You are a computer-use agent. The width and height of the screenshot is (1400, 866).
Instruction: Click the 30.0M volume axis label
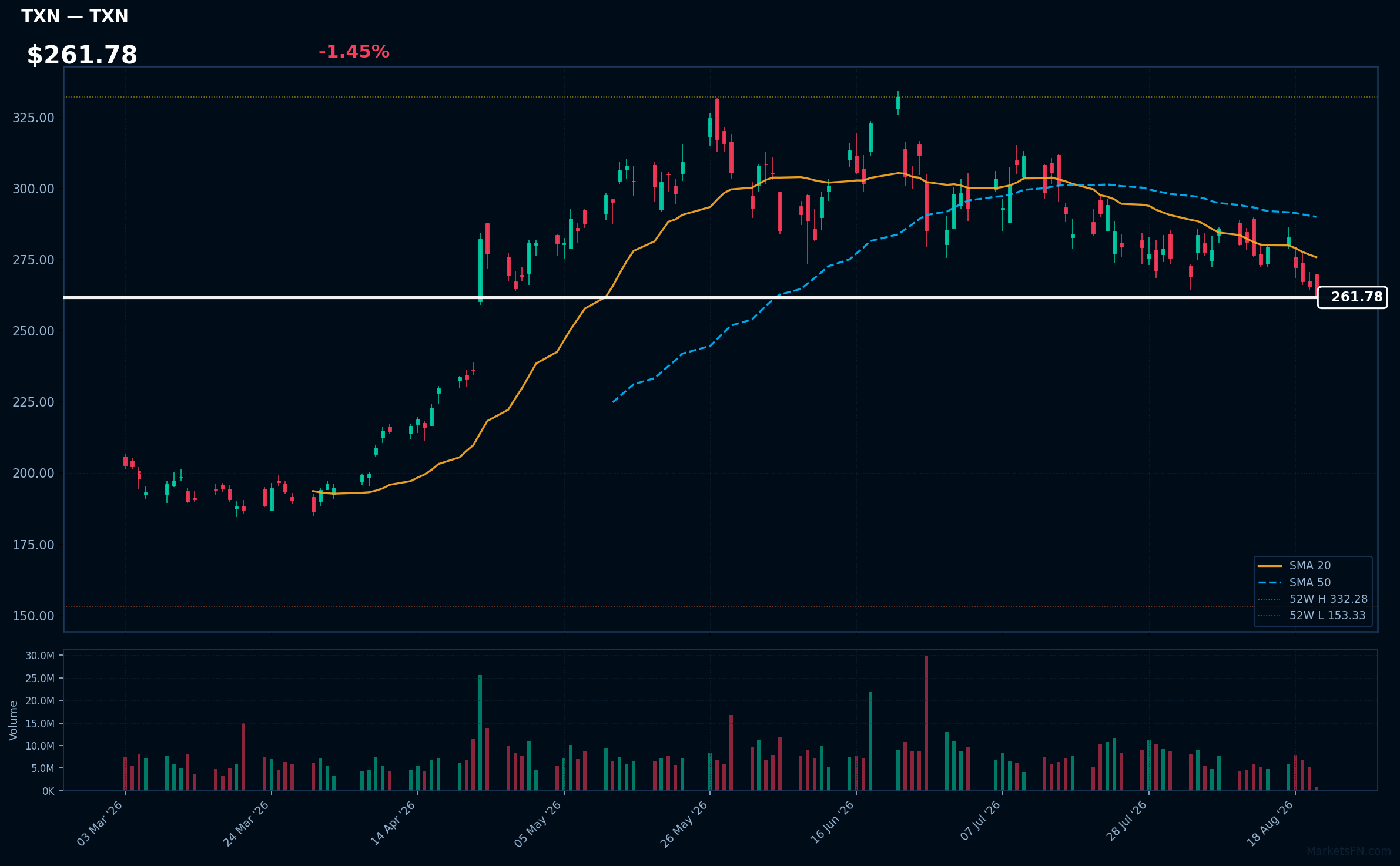[40, 656]
